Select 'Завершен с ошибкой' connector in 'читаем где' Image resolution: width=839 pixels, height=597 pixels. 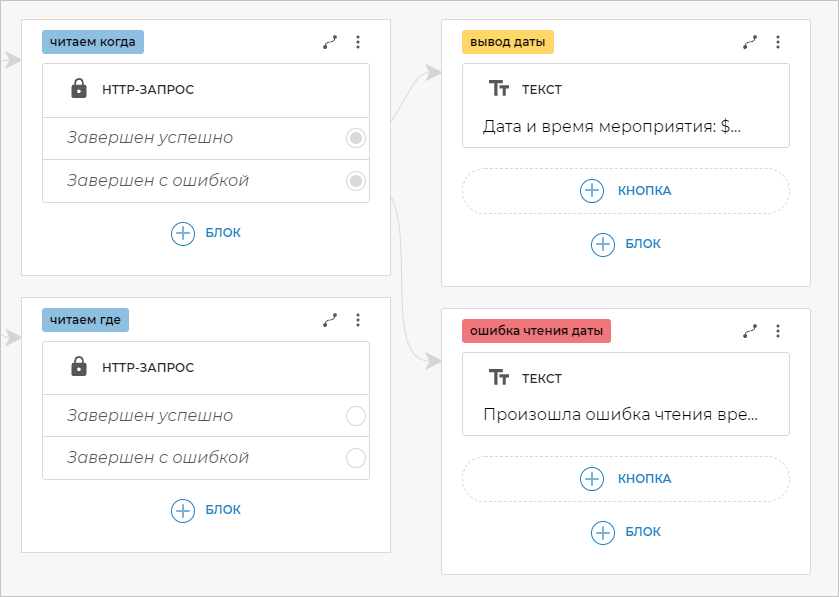pyautogui.click(x=355, y=458)
